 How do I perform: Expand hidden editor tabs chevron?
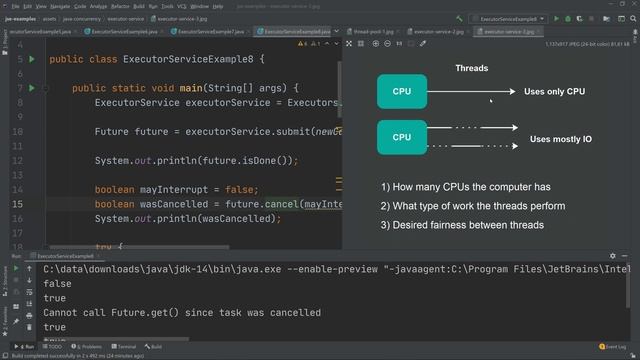tap(336, 31)
